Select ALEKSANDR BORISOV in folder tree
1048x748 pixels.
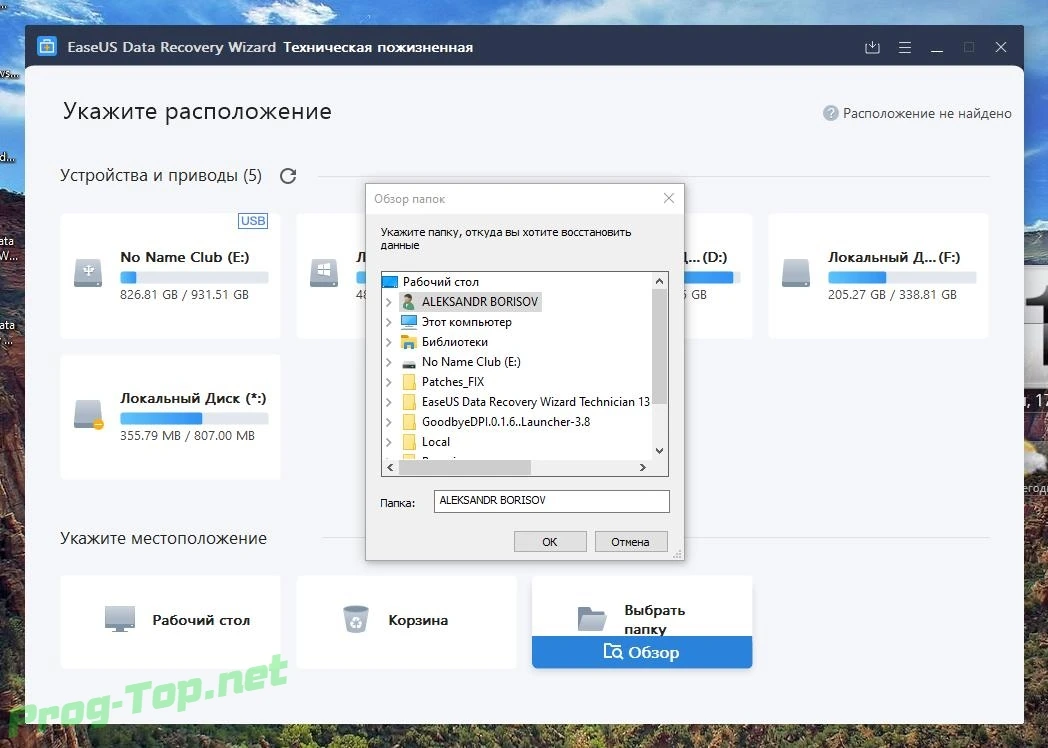click(x=480, y=301)
